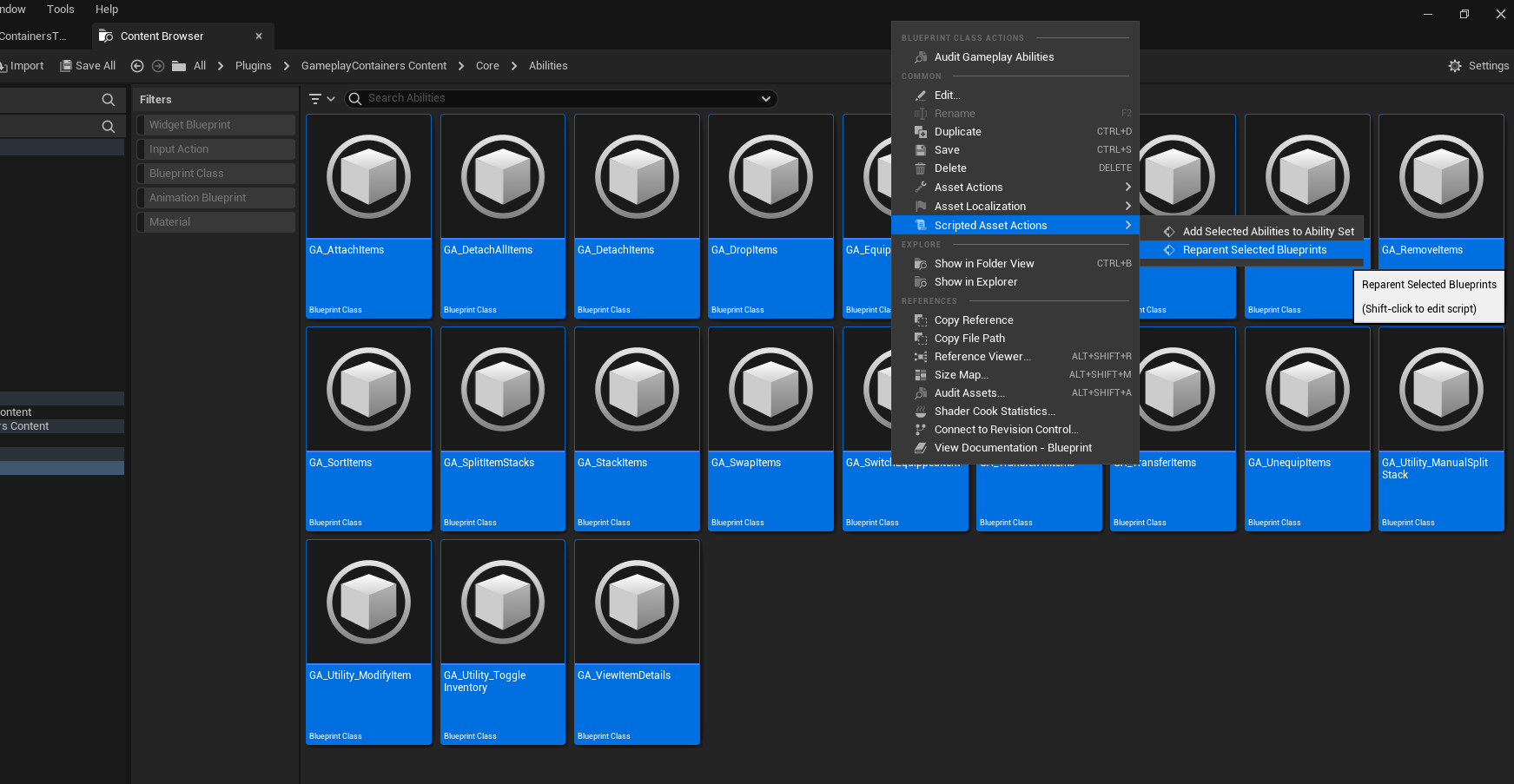Image resolution: width=1514 pixels, height=784 pixels.
Task: Select GA_DetachAllItems asset
Action: click(x=503, y=216)
